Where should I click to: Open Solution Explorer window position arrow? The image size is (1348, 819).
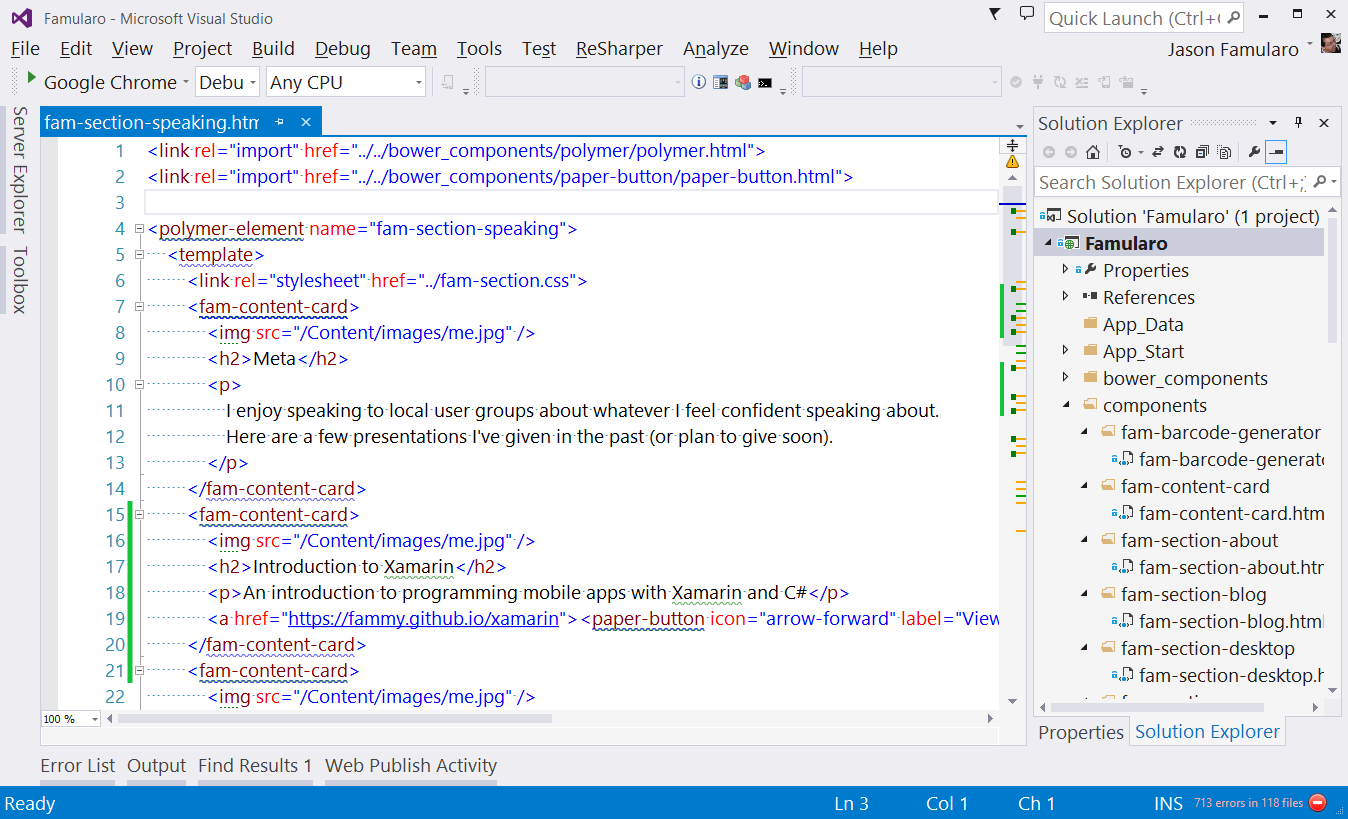coord(1271,122)
